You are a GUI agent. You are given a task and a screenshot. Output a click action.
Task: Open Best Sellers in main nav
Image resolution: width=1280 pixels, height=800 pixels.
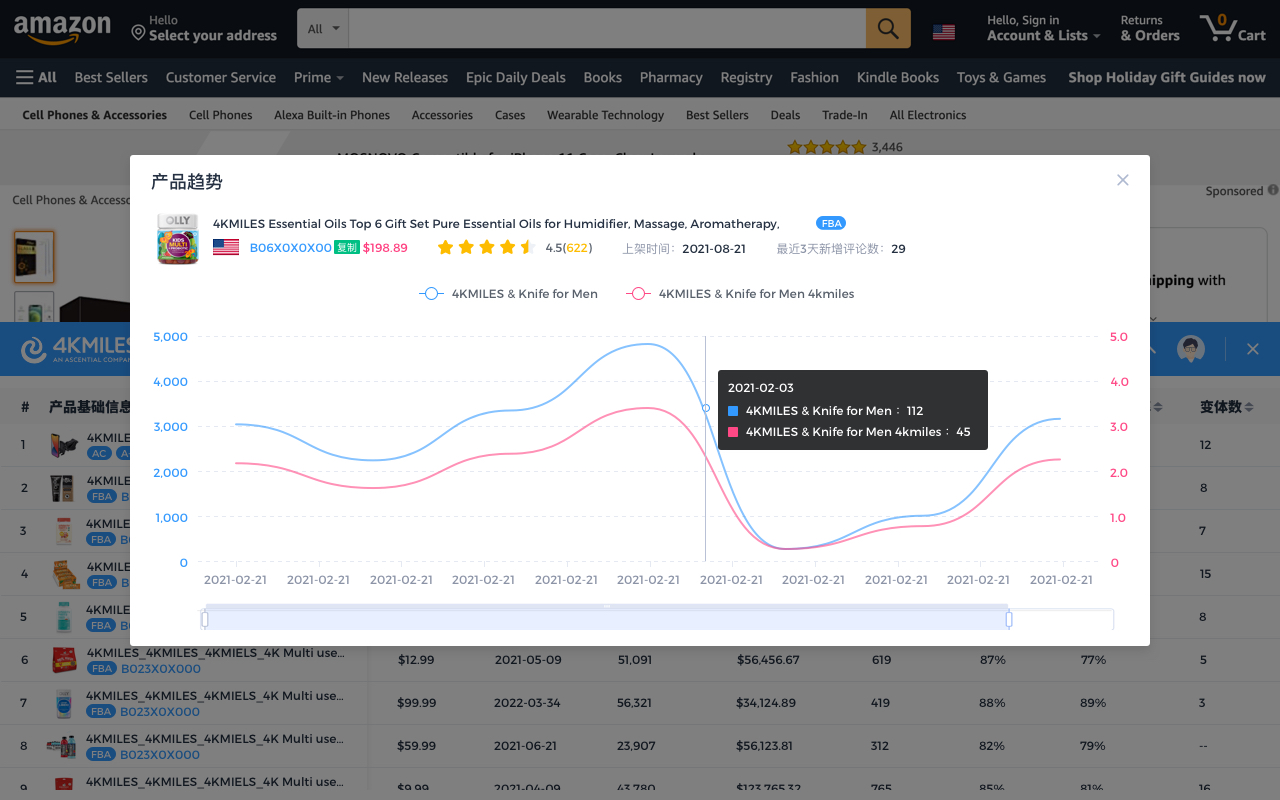111,77
